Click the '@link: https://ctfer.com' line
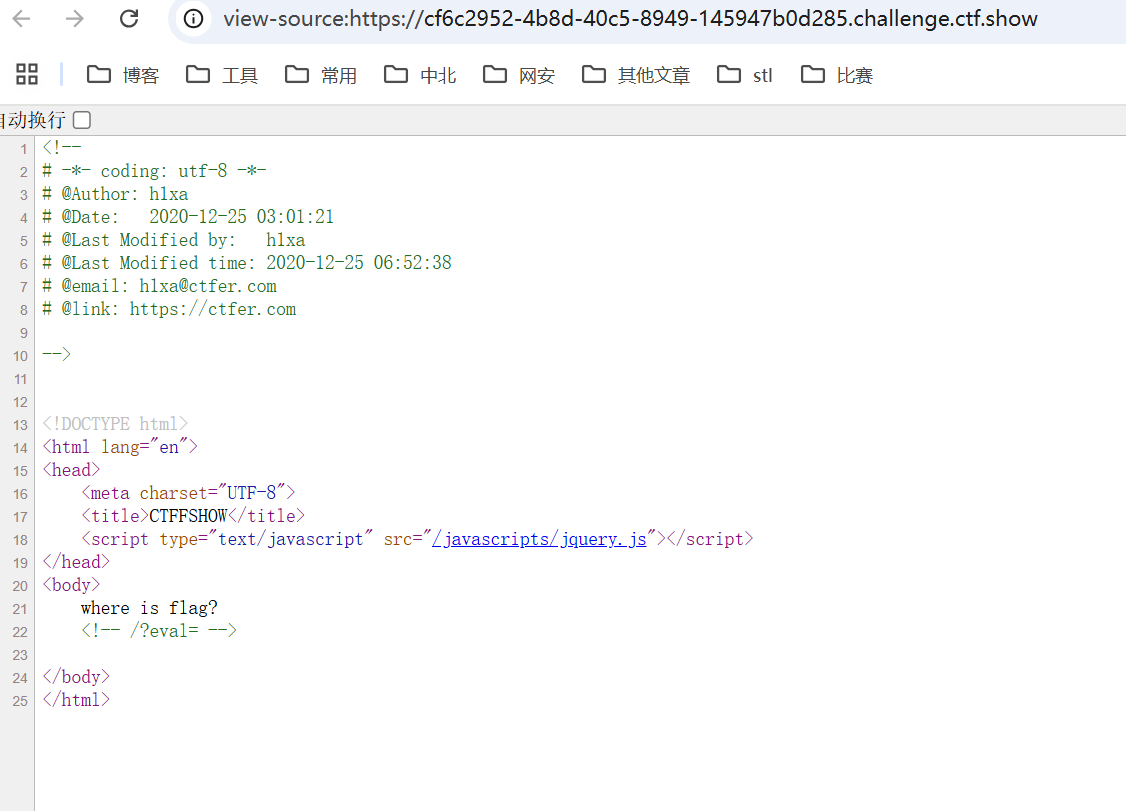Screen dimensions: 1126x811 (169, 309)
